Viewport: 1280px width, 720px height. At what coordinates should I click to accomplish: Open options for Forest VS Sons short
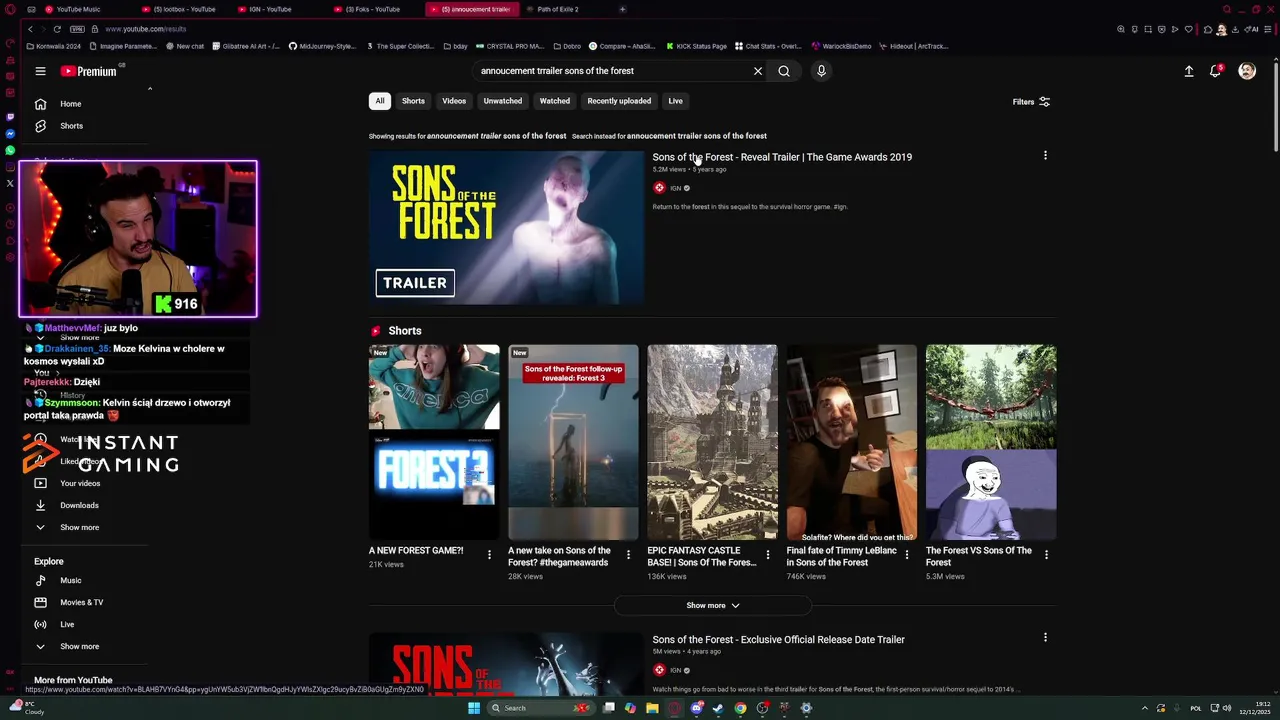click(x=1046, y=554)
